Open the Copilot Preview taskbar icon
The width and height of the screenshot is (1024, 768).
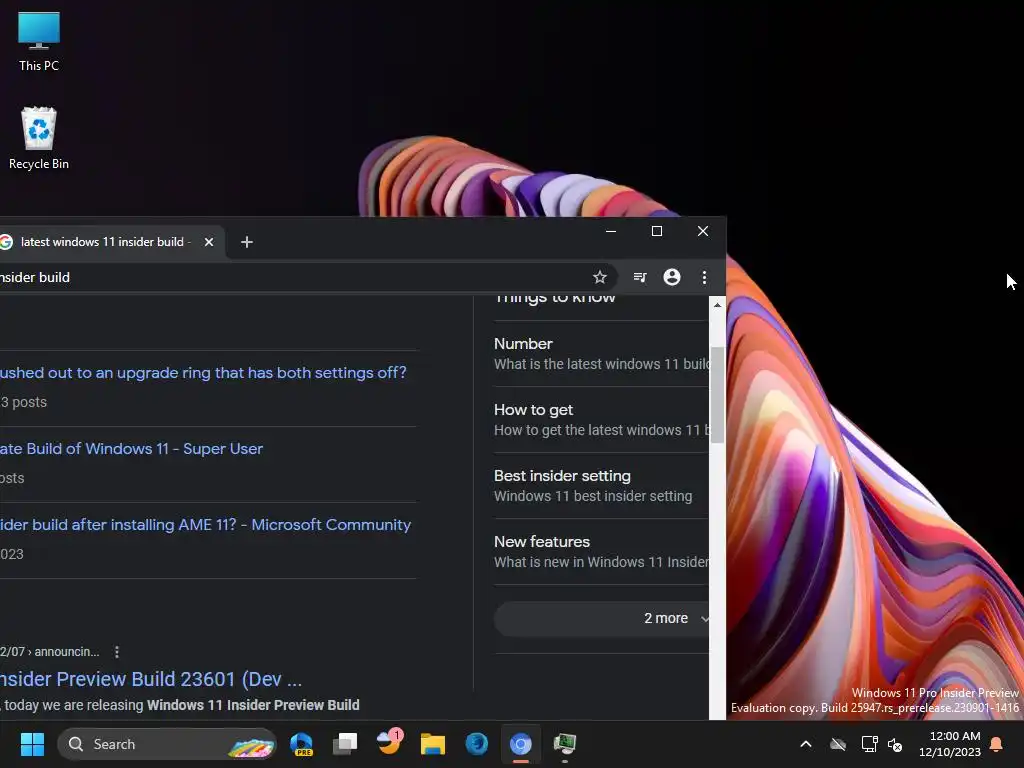coord(302,744)
